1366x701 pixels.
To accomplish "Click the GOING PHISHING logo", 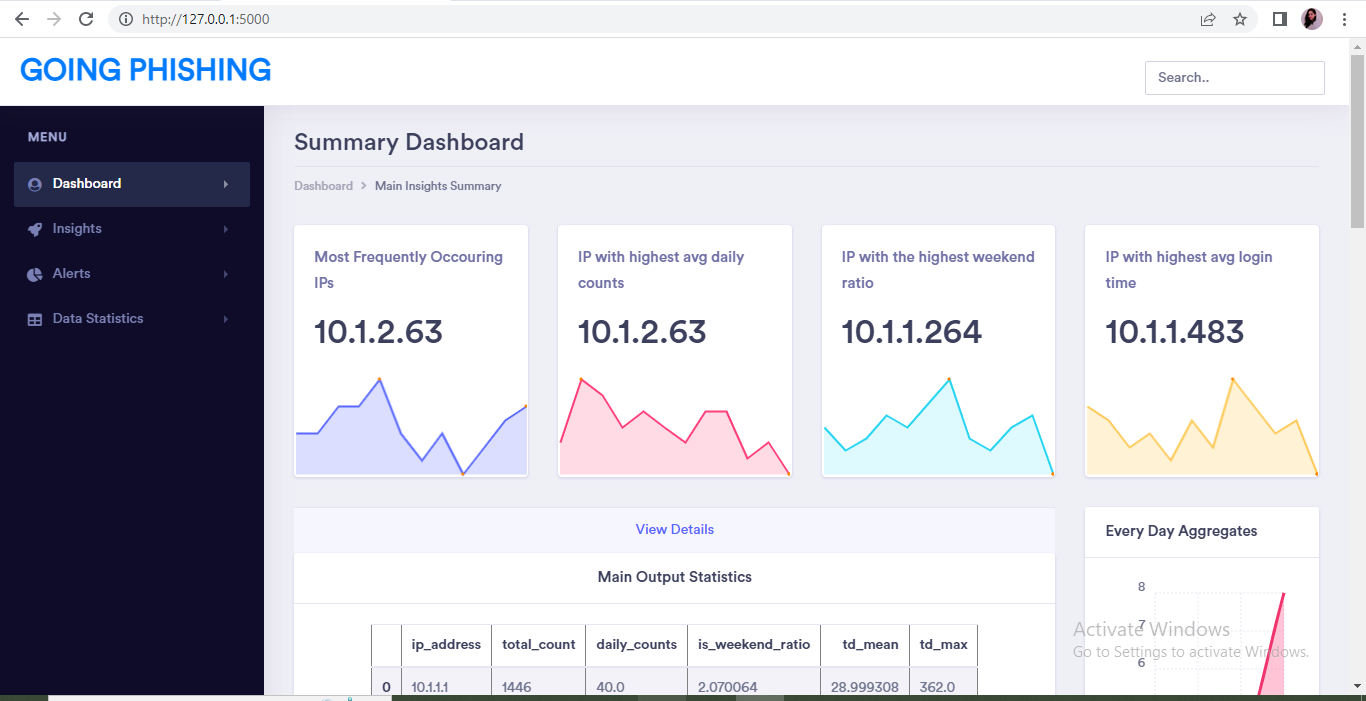I will point(146,70).
